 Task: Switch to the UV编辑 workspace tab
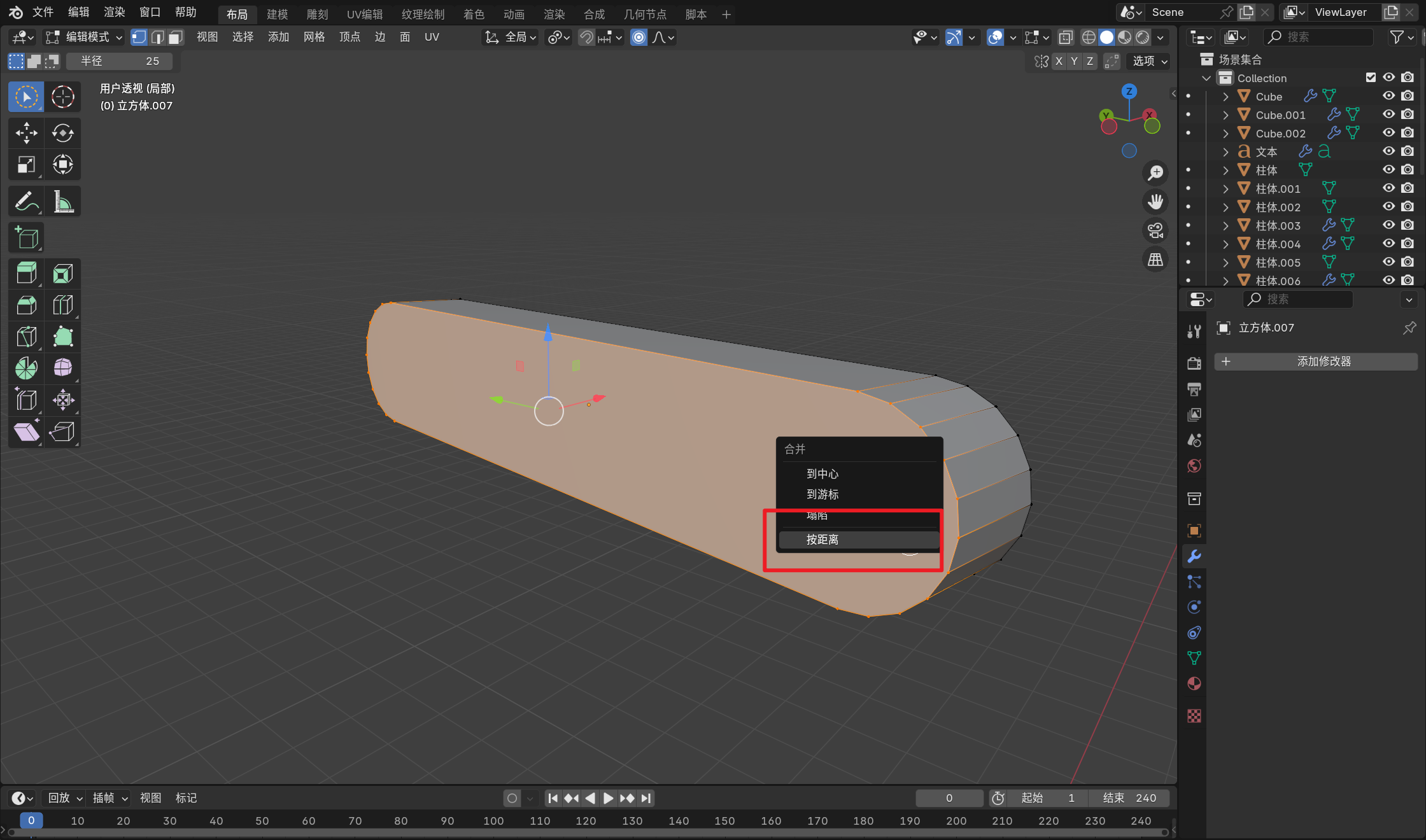(x=365, y=14)
